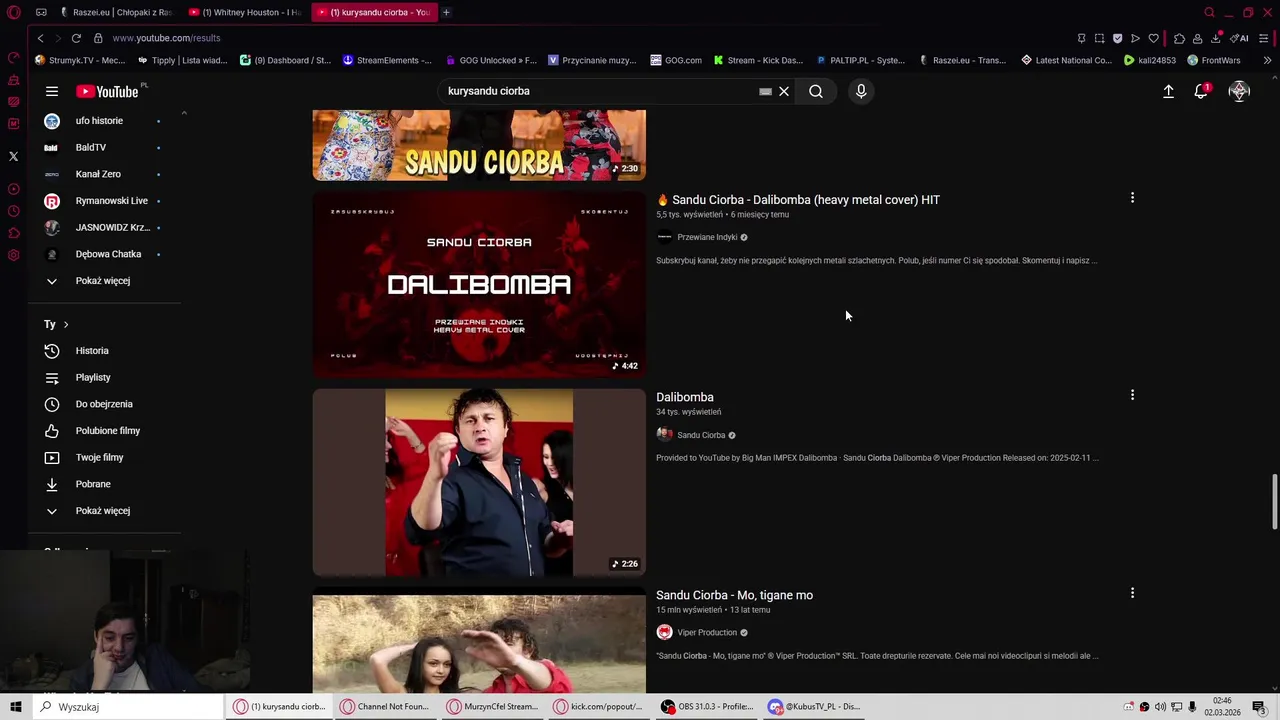Visit the Viper Production channel

pos(707,632)
